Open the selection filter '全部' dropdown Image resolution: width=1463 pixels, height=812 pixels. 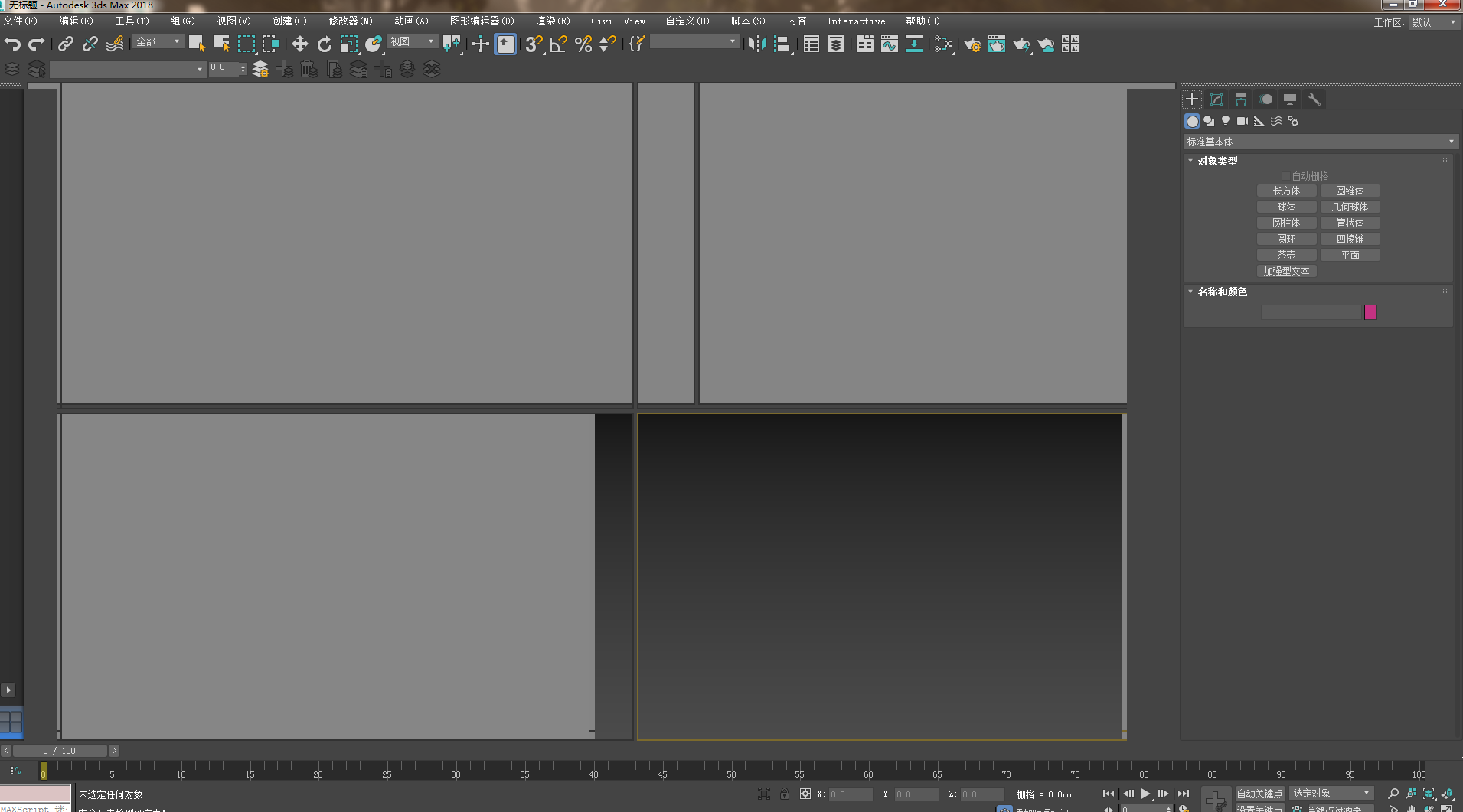pos(158,41)
